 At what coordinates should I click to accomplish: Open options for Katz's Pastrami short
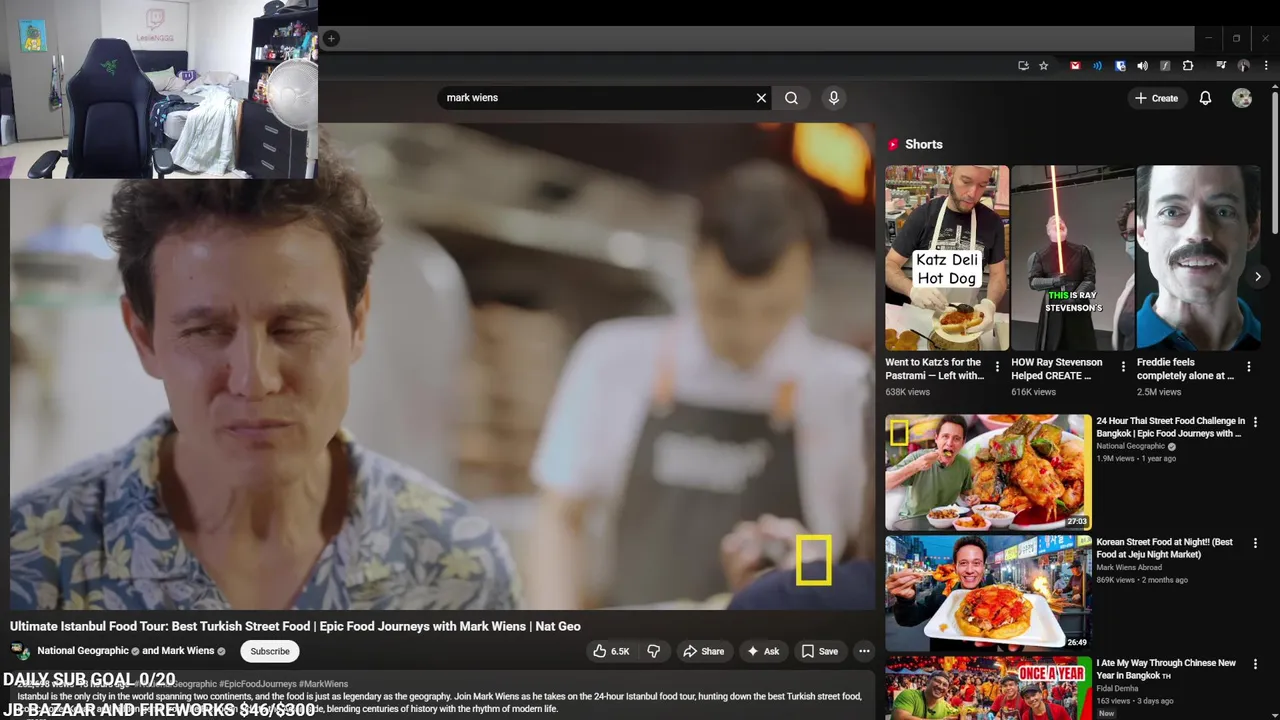coord(997,367)
